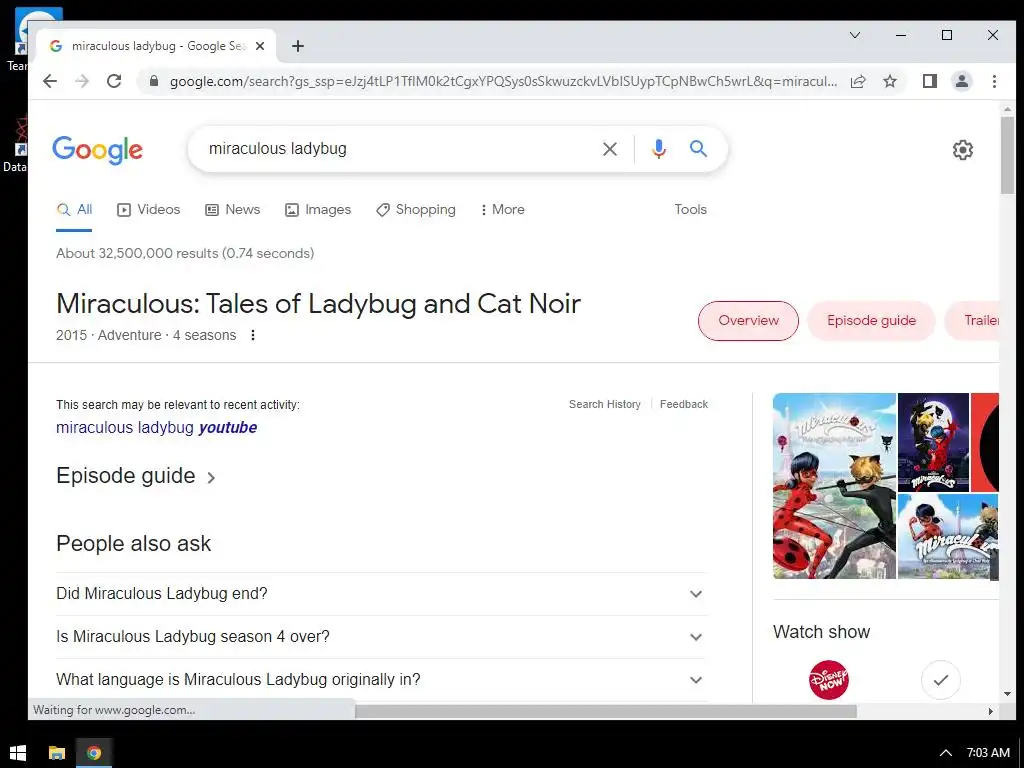Show hidden system tray icons

945,753
